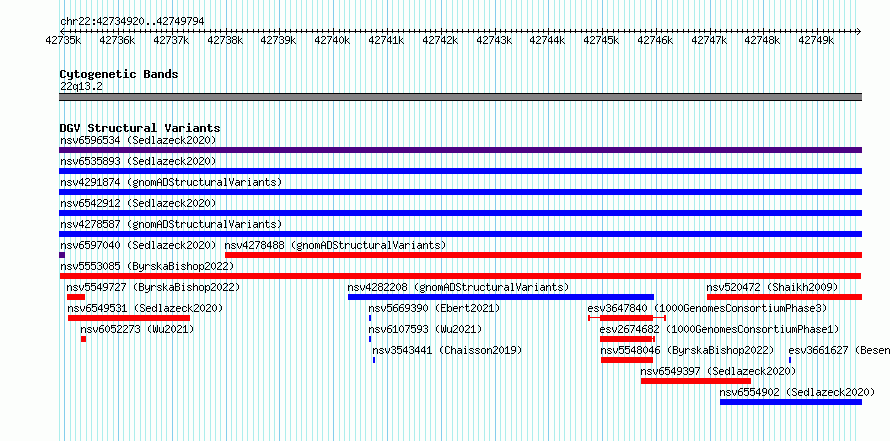Open nsv6554902 (Sedlazeck2020) label
This screenshot has height=441, width=890.
797,392
